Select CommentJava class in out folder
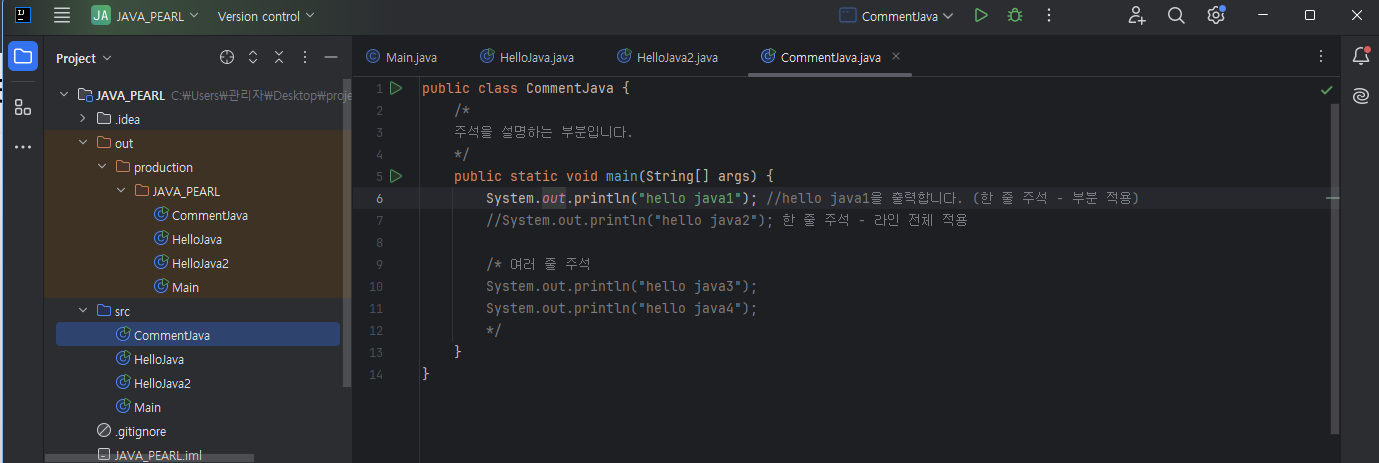Image resolution: width=1379 pixels, height=463 pixels. [210, 215]
